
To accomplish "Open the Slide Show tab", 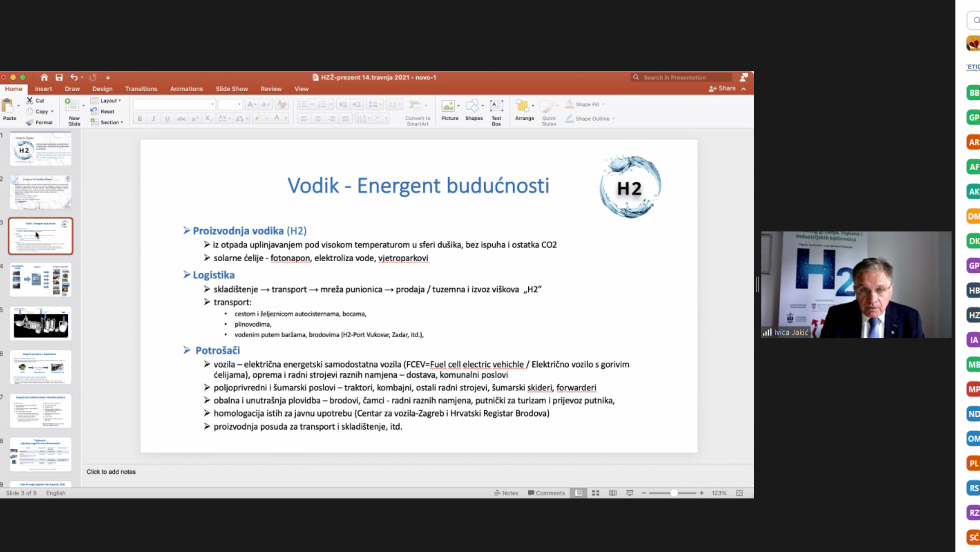I will tap(232, 89).
